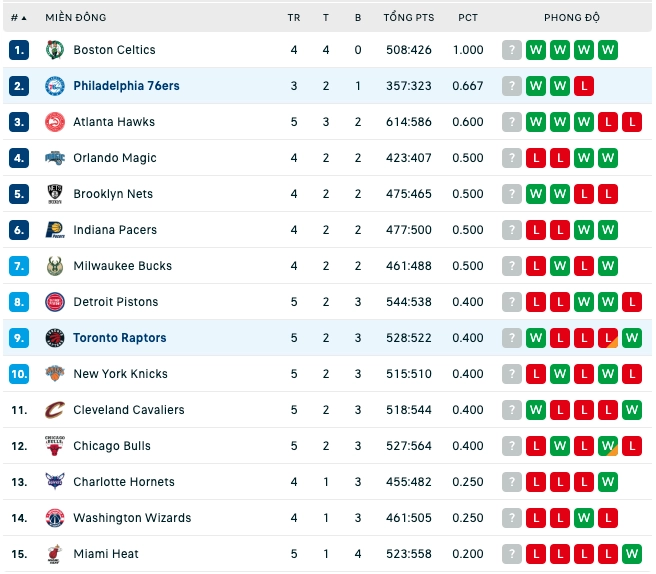Open the Cleveland Cavaliers team link

[128, 410]
